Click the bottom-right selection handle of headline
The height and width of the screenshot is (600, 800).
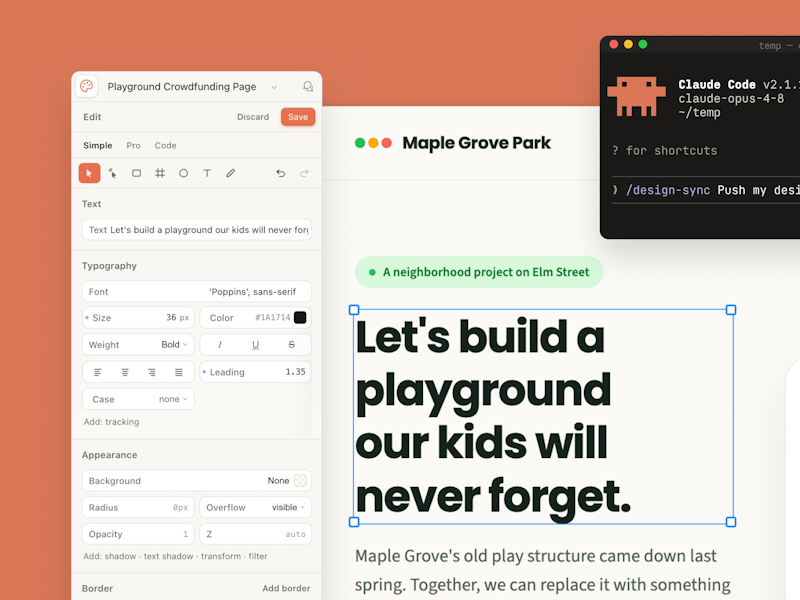731,522
